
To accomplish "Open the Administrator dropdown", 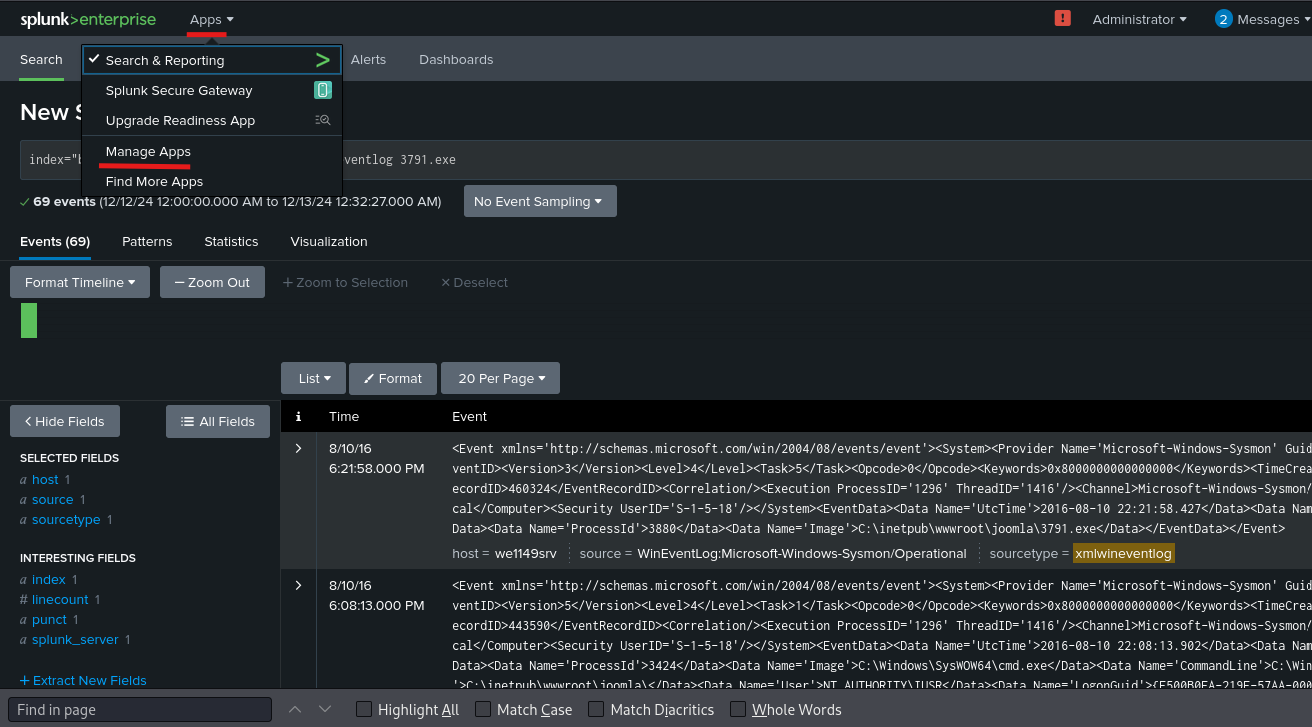I will (1139, 19).
